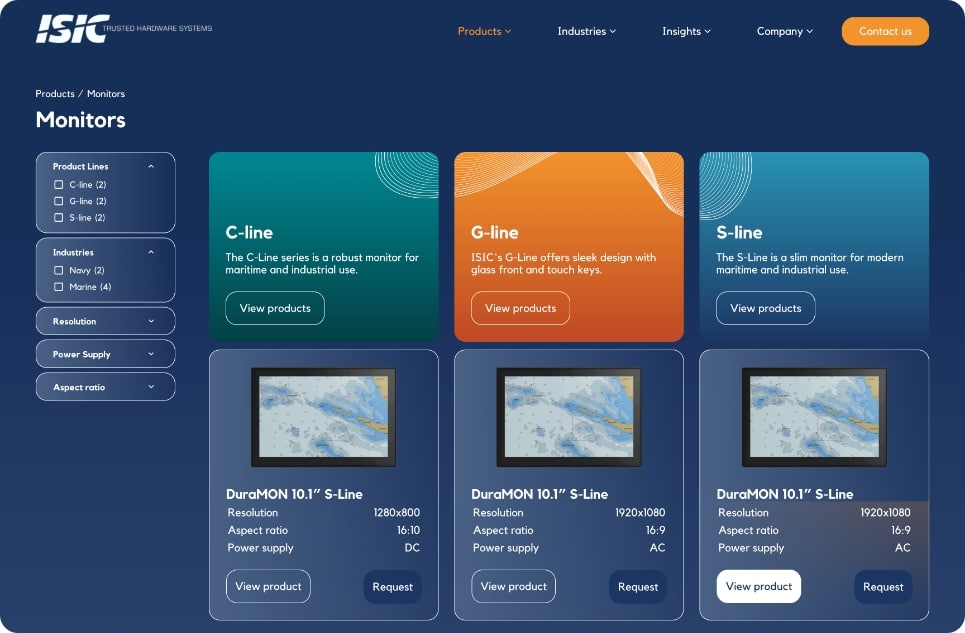Select the Marine industry checkbox
Viewport: 965px width, 633px height.
(x=58, y=287)
